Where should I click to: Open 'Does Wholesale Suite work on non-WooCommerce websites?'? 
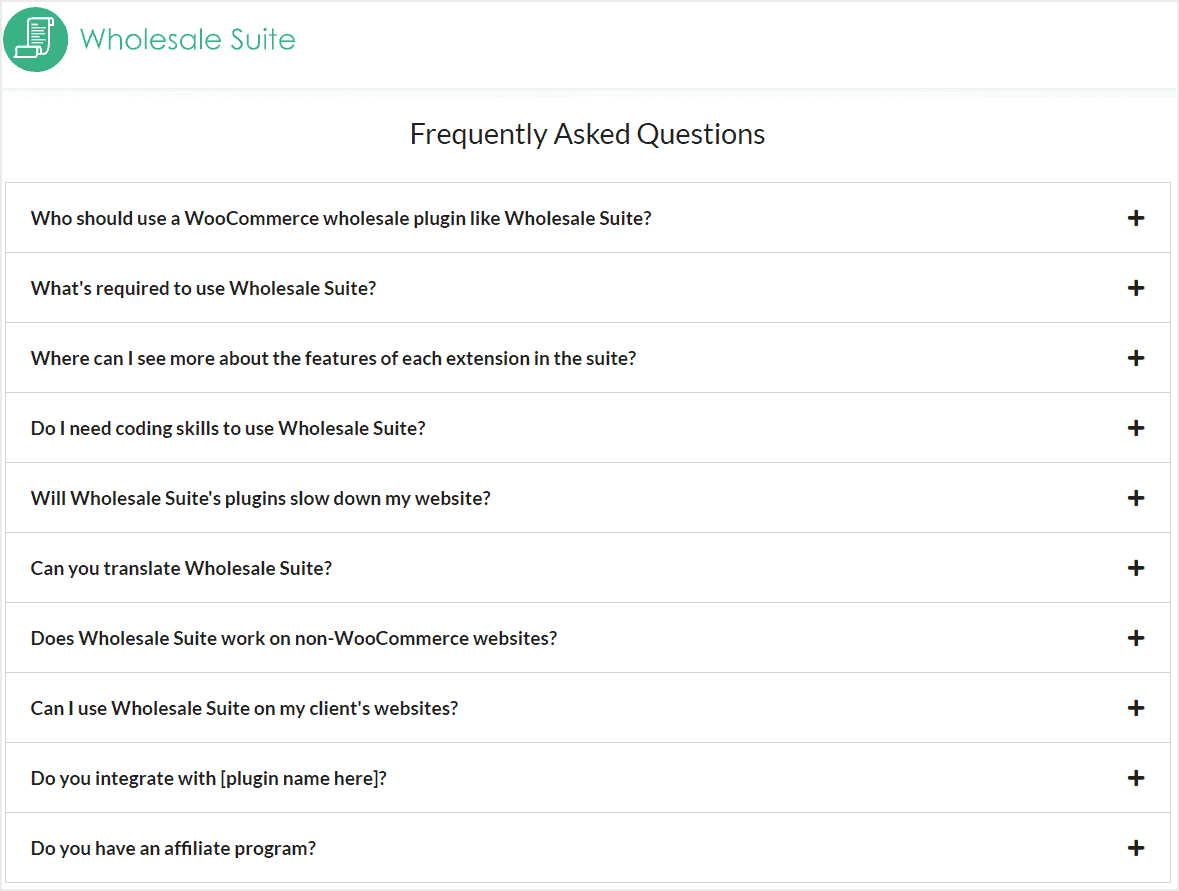click(x=588, y=638)
